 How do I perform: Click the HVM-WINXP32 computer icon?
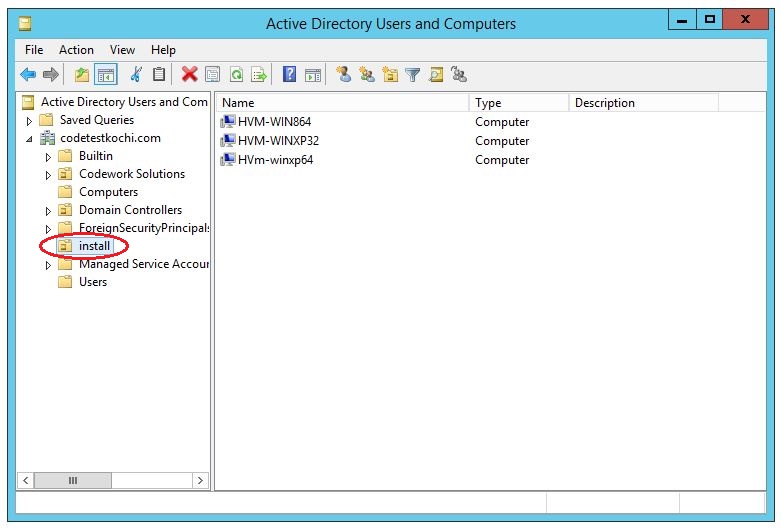(x=228, y=140)
